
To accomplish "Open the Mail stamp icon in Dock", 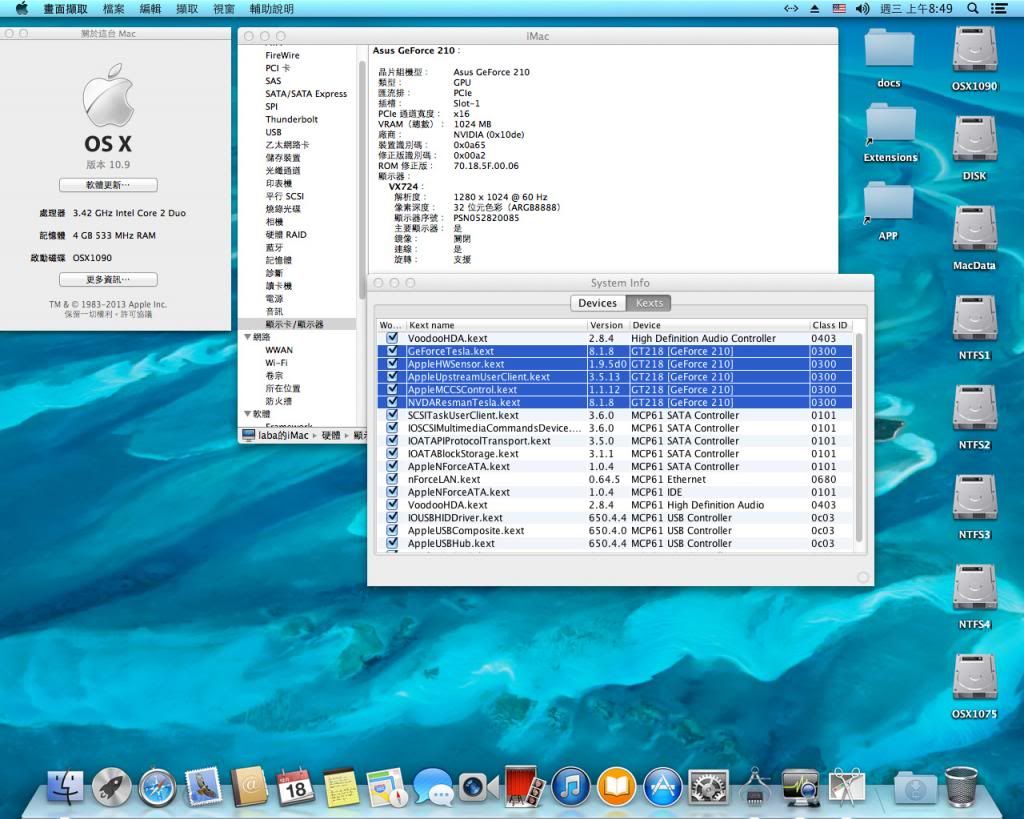I will click(204, 786).
